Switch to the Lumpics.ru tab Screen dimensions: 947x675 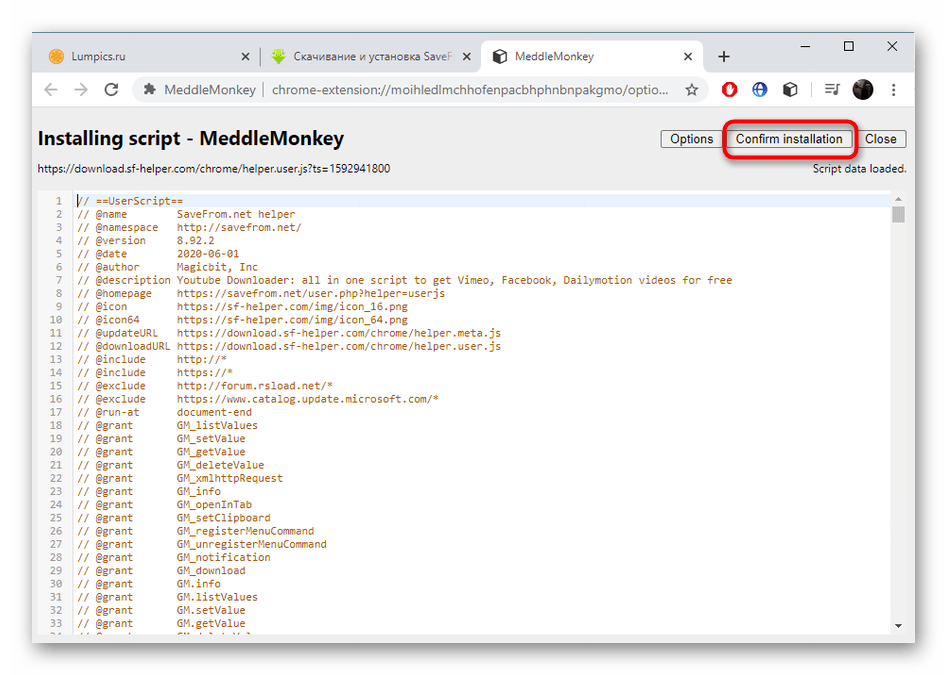[140, 57]
